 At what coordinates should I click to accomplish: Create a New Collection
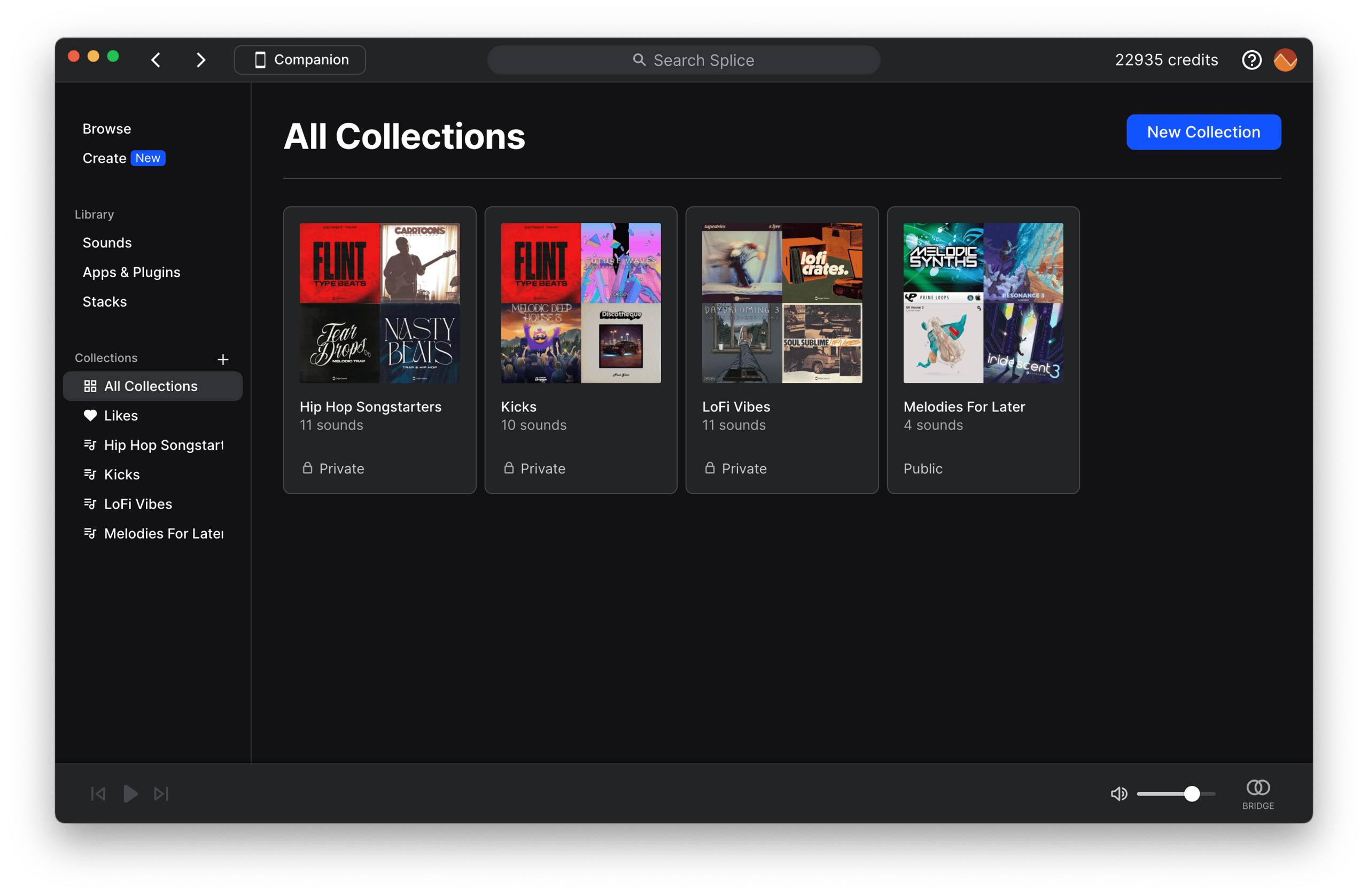coord(1203,132)
